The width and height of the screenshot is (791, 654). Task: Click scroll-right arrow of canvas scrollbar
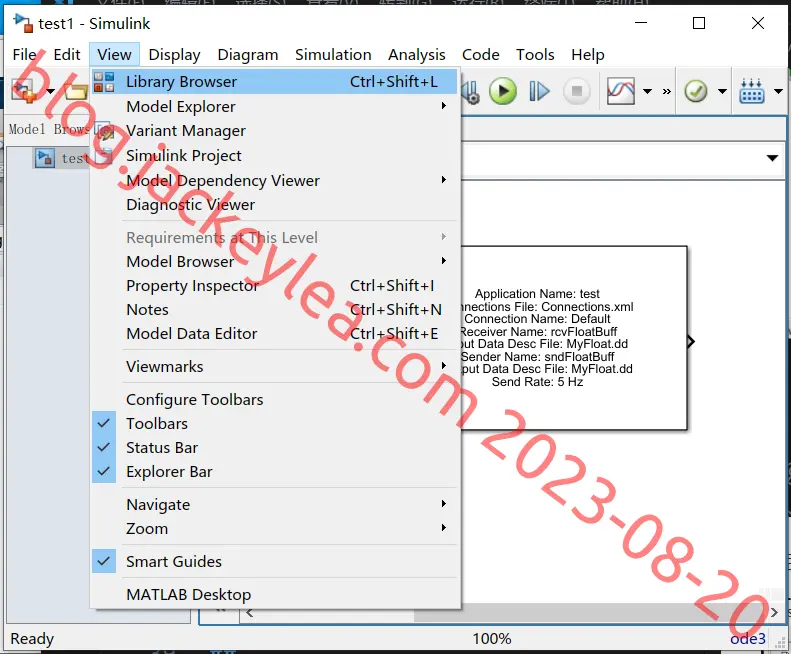[x=774, y=613]
